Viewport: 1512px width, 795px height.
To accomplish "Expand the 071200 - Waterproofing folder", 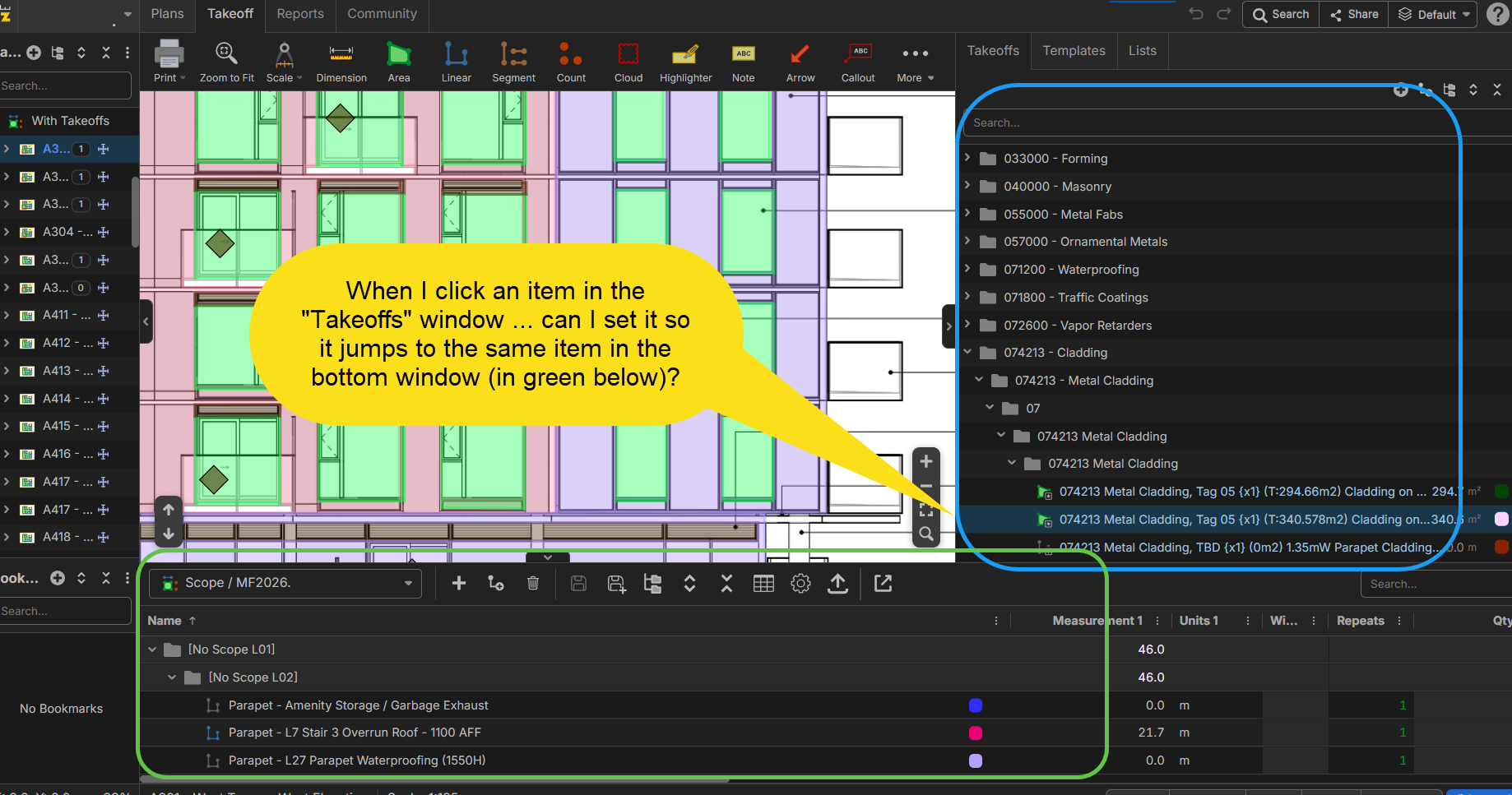I will point(967,269).
